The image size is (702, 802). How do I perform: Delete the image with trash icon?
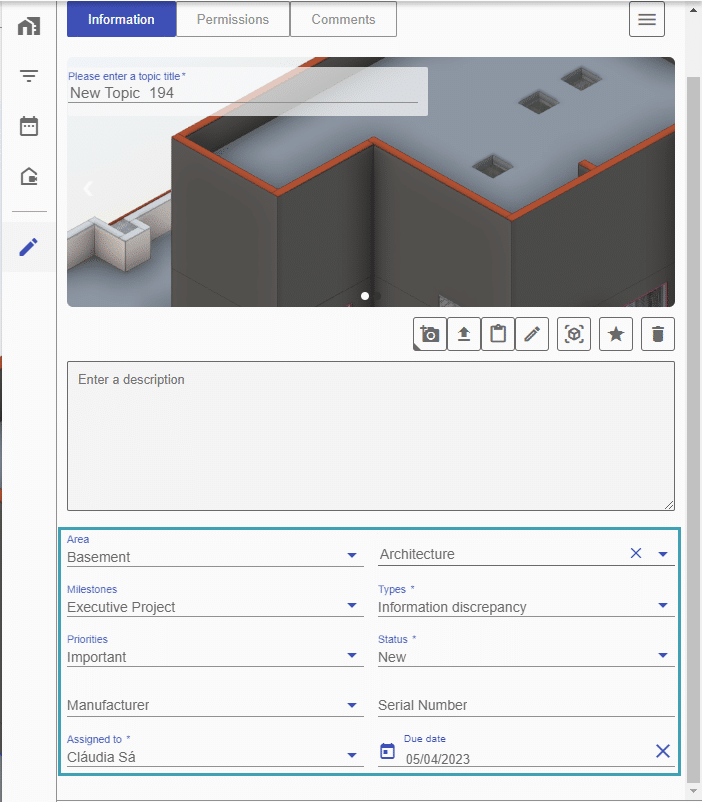tap(658, 334)
